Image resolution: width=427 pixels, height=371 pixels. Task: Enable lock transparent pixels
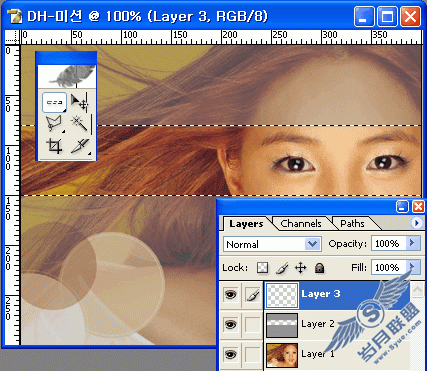(x=263, y=268)
